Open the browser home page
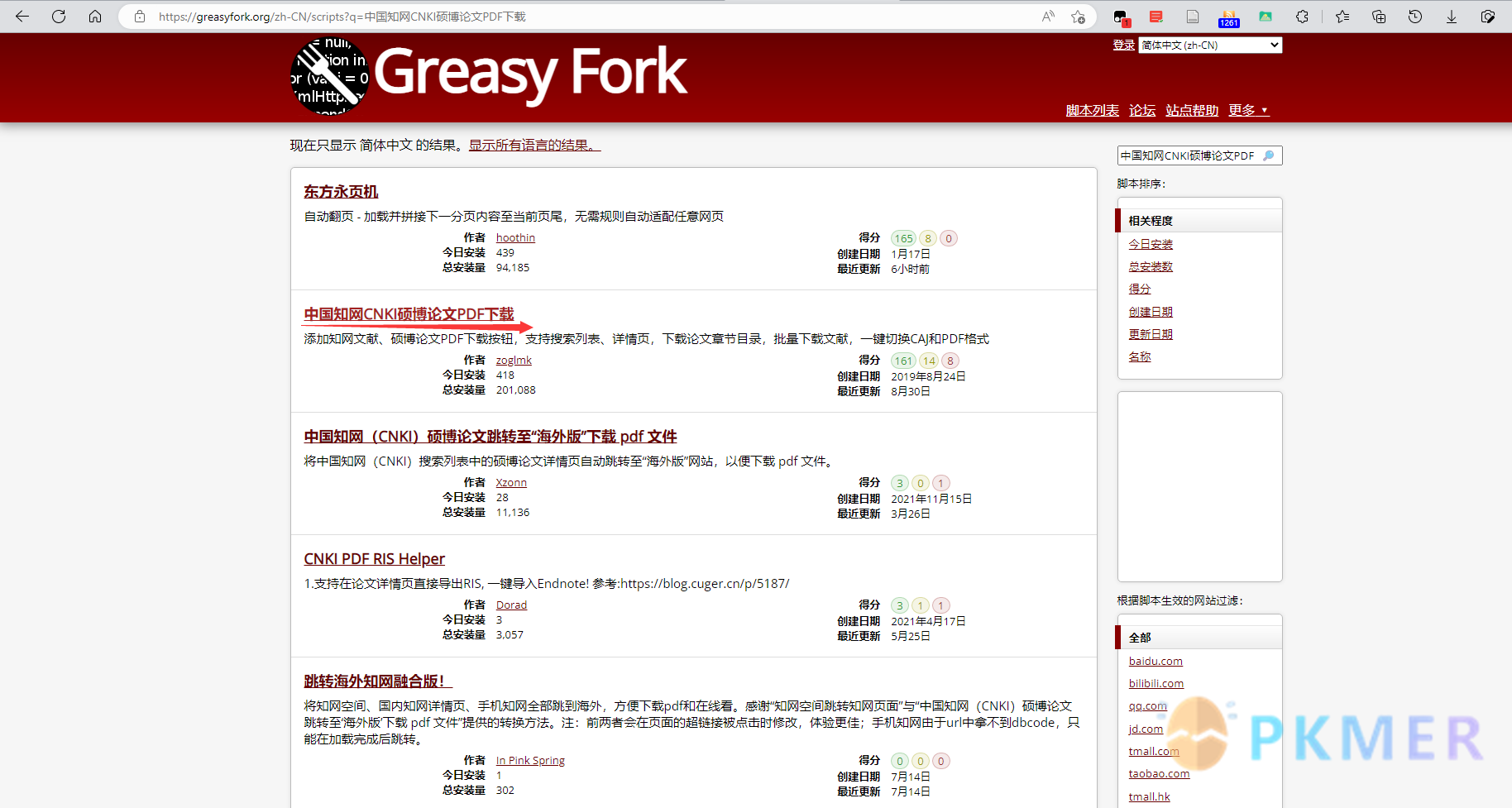Viewport: 1512px width, 808px height. [95, 17]
